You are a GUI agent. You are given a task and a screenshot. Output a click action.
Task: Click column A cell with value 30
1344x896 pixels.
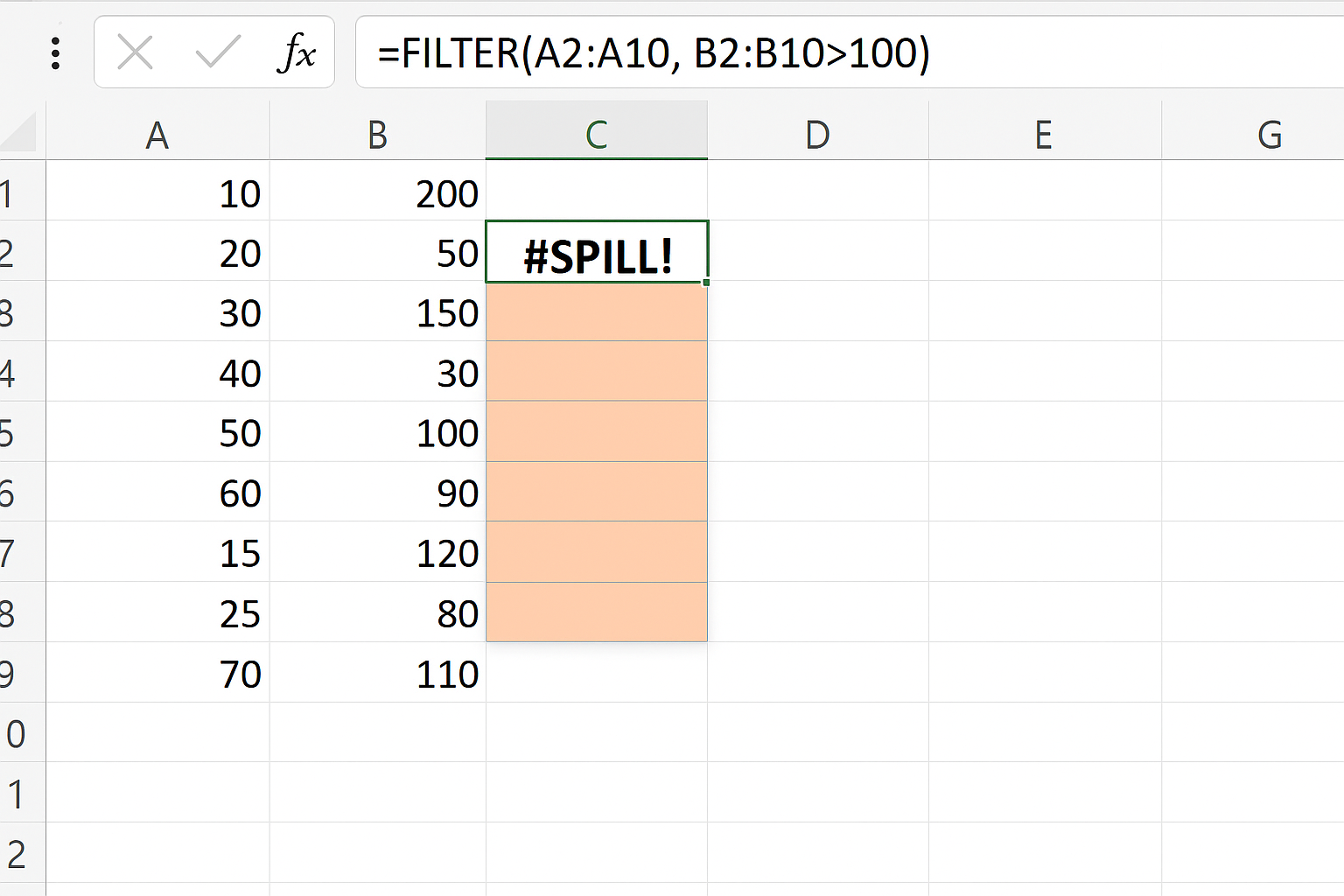157,311
